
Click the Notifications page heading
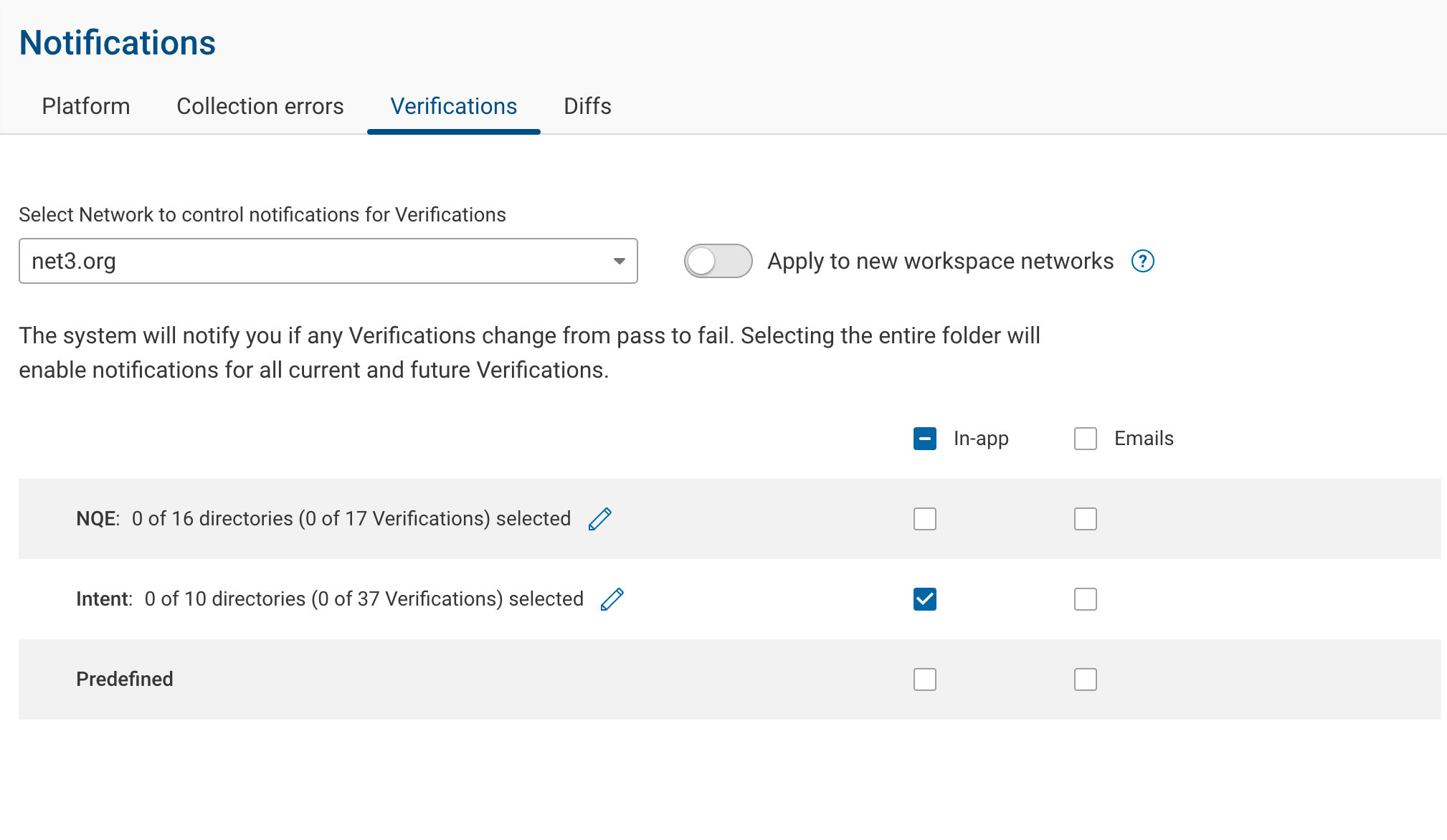click(118, 43)
